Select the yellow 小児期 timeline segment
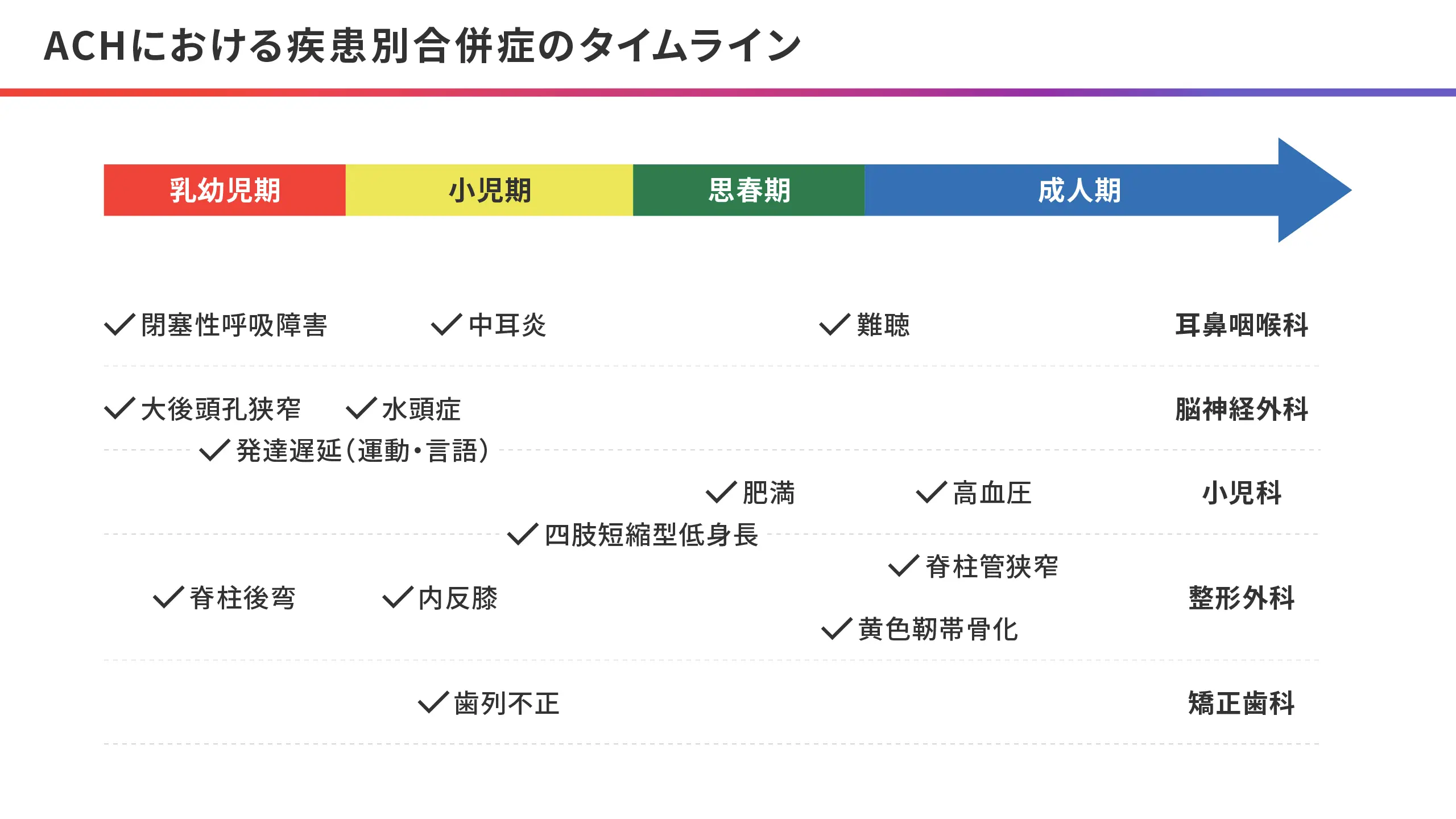Screen dimensions: 1456x819 (x=489, y=190)
